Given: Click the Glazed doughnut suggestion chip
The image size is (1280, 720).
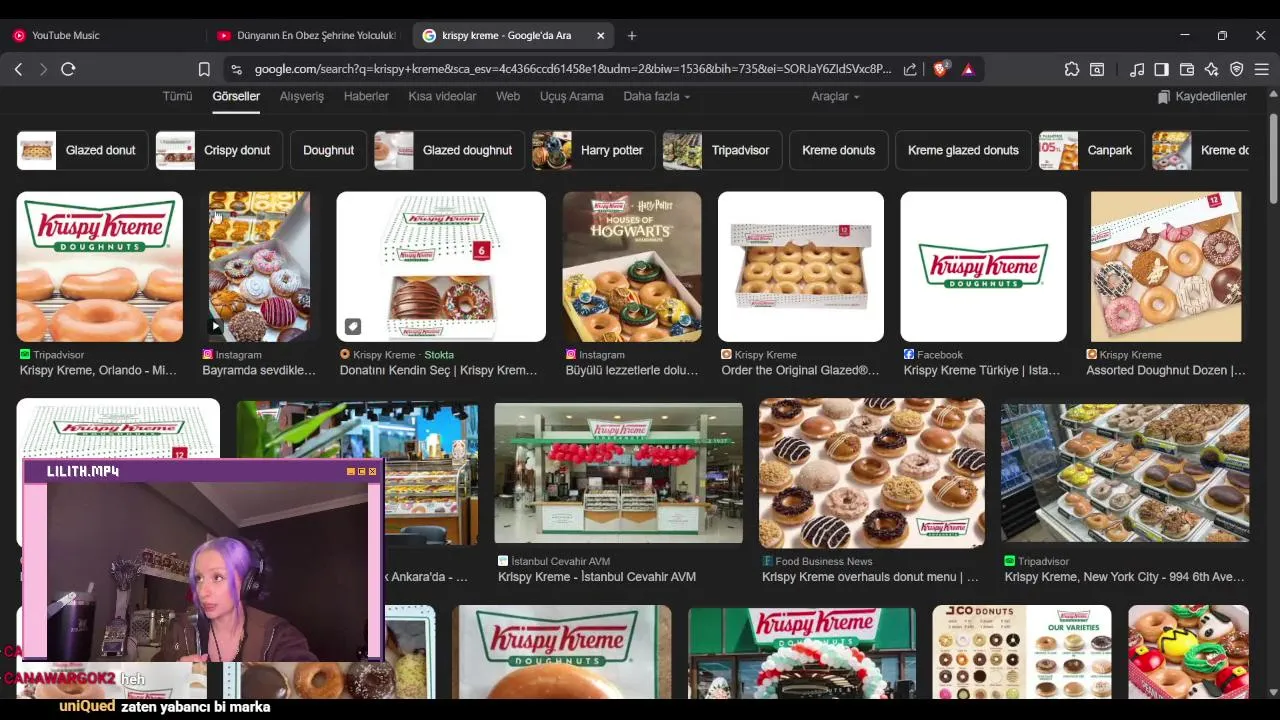Looking at the screenshot, I should point(449,150).
